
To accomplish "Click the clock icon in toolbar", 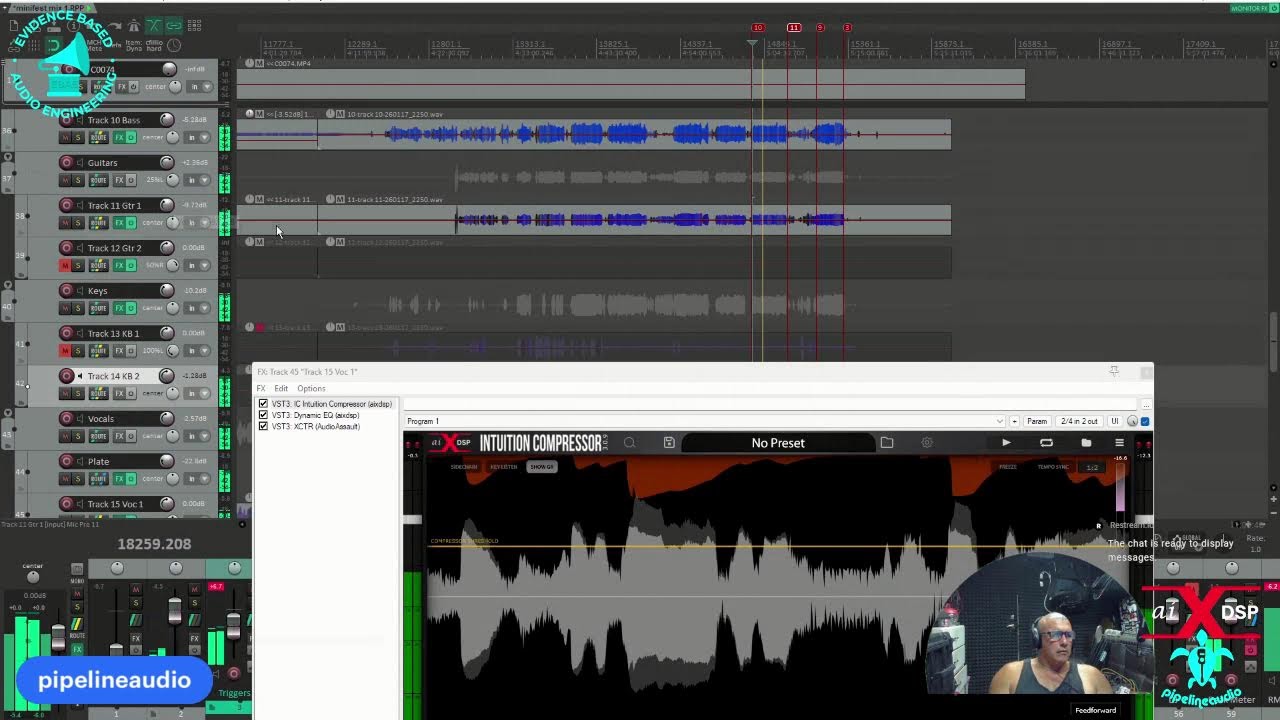I will pyautogui.click(x=174, y=45).
